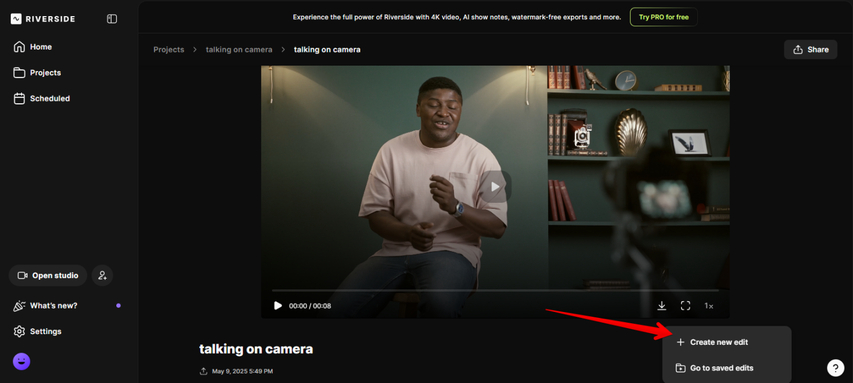Screen dimensions: 853x383
Task: Click the Share button
Action: (x=811, y=50)
